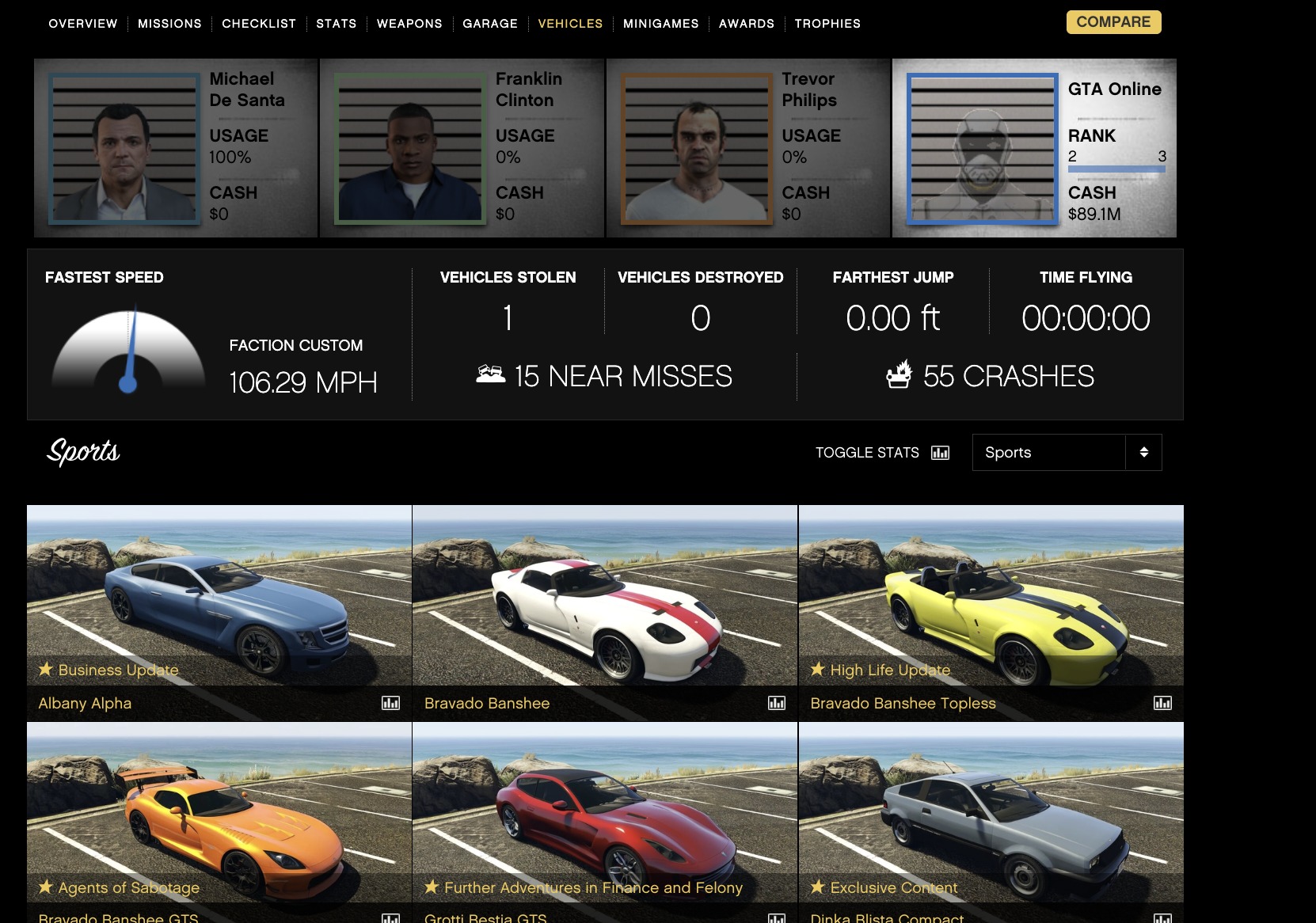Select Franklin Clinton character card
The image size is (1316, 923).
[462, 148]
